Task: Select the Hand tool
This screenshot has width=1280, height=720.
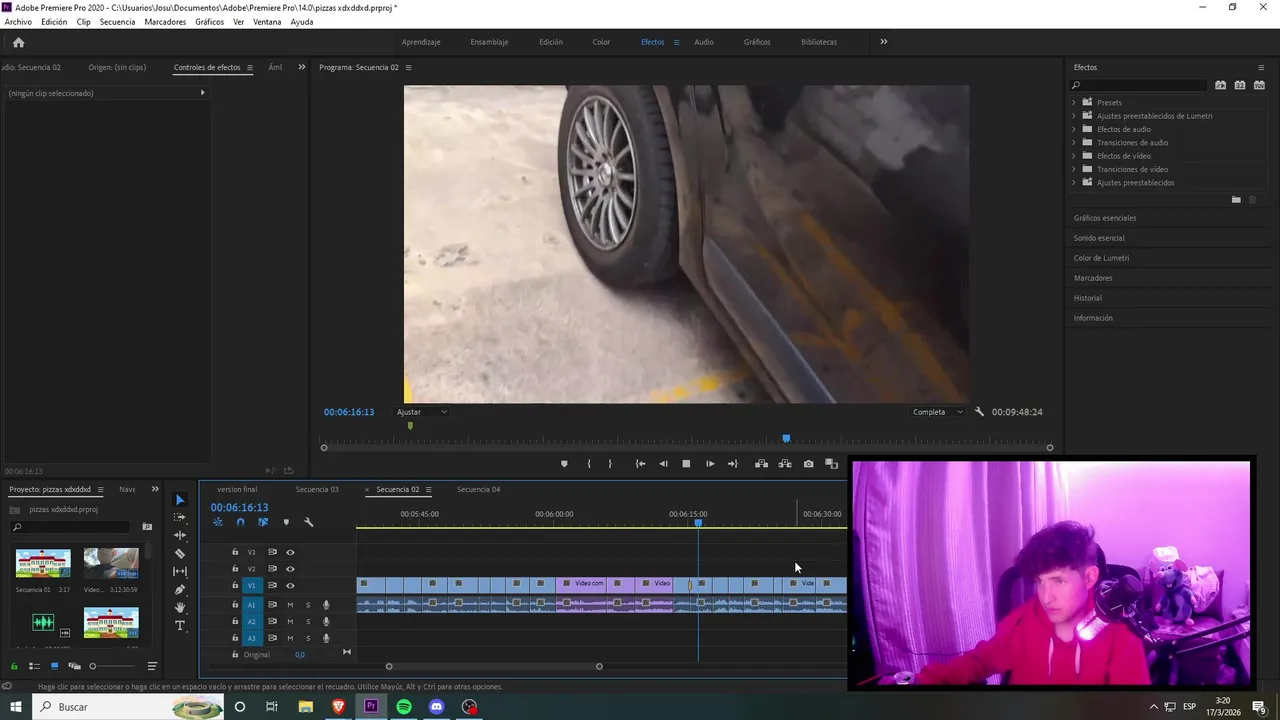Action: (x=180, y=608)
